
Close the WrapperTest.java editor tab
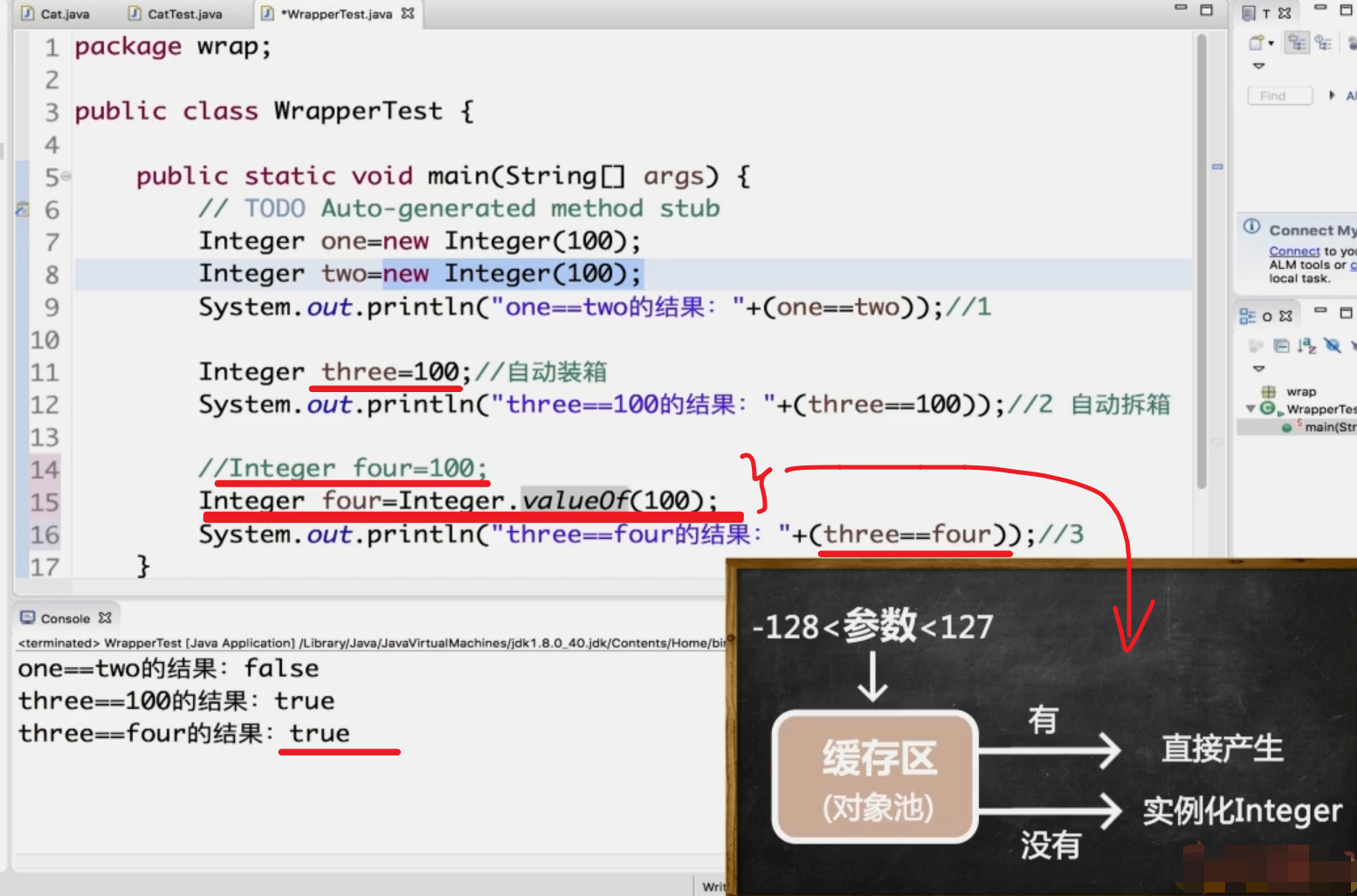coord(408,13)
